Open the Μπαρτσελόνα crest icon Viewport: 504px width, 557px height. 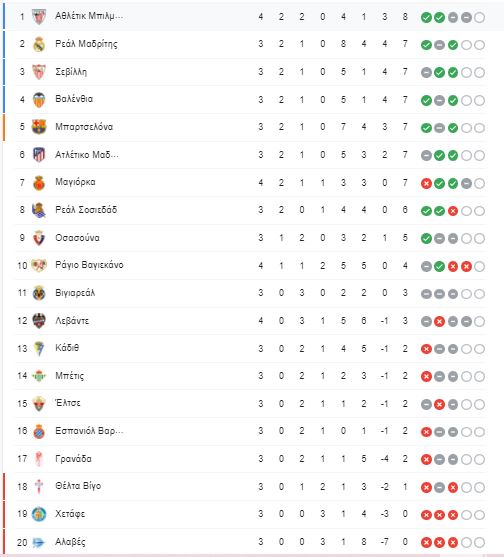click(39, 127)
